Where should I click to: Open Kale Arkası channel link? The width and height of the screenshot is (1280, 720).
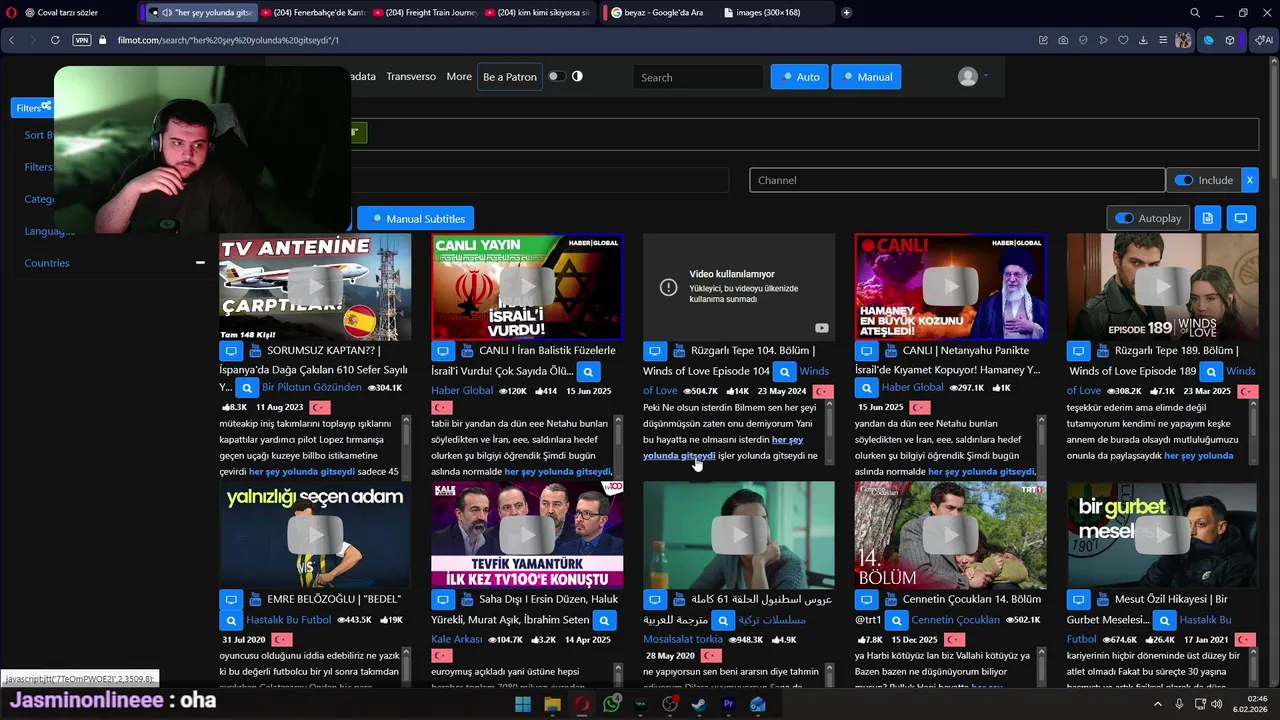[457, 639]
